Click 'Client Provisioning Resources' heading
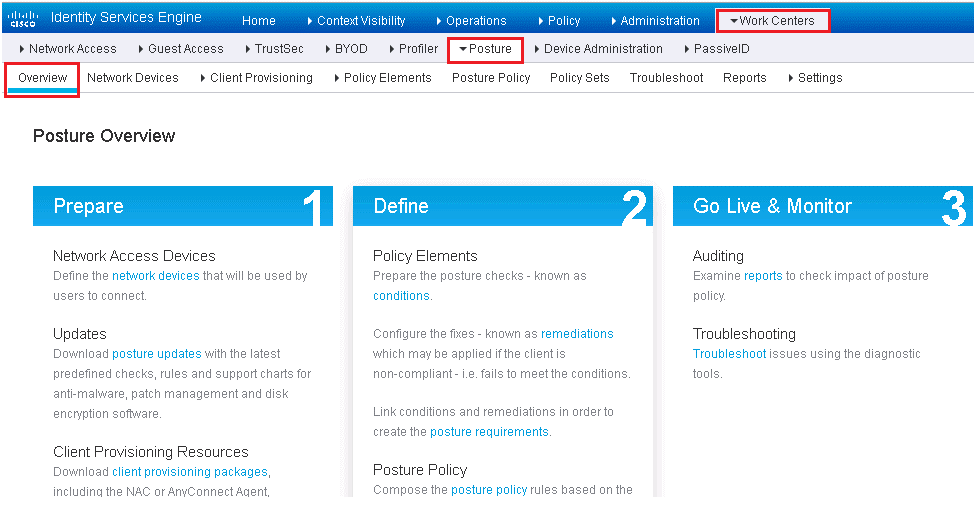Viewport: 974px width, 510px height. coord(150,452)
